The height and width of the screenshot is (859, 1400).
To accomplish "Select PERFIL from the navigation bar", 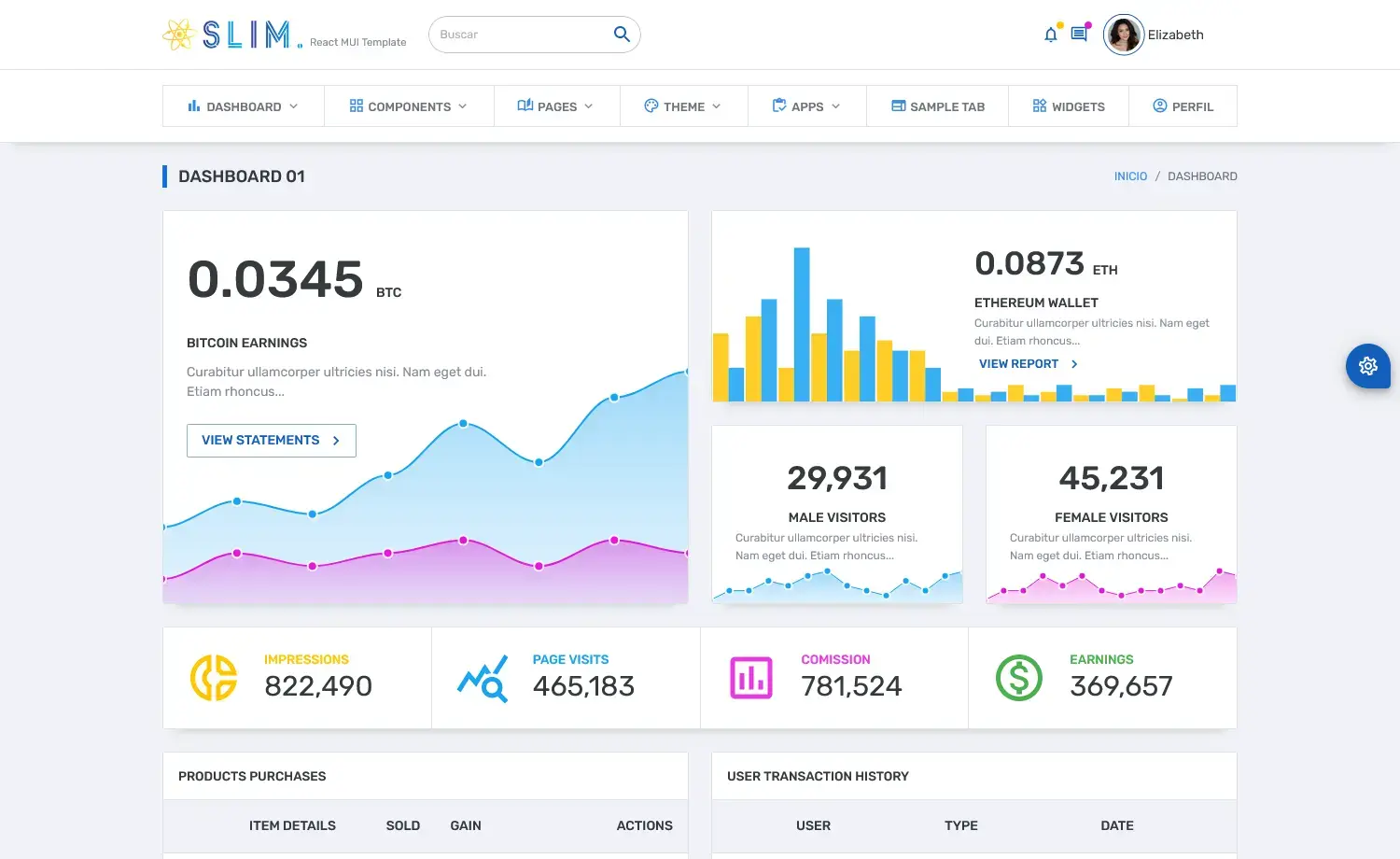I will [1183, 106].
